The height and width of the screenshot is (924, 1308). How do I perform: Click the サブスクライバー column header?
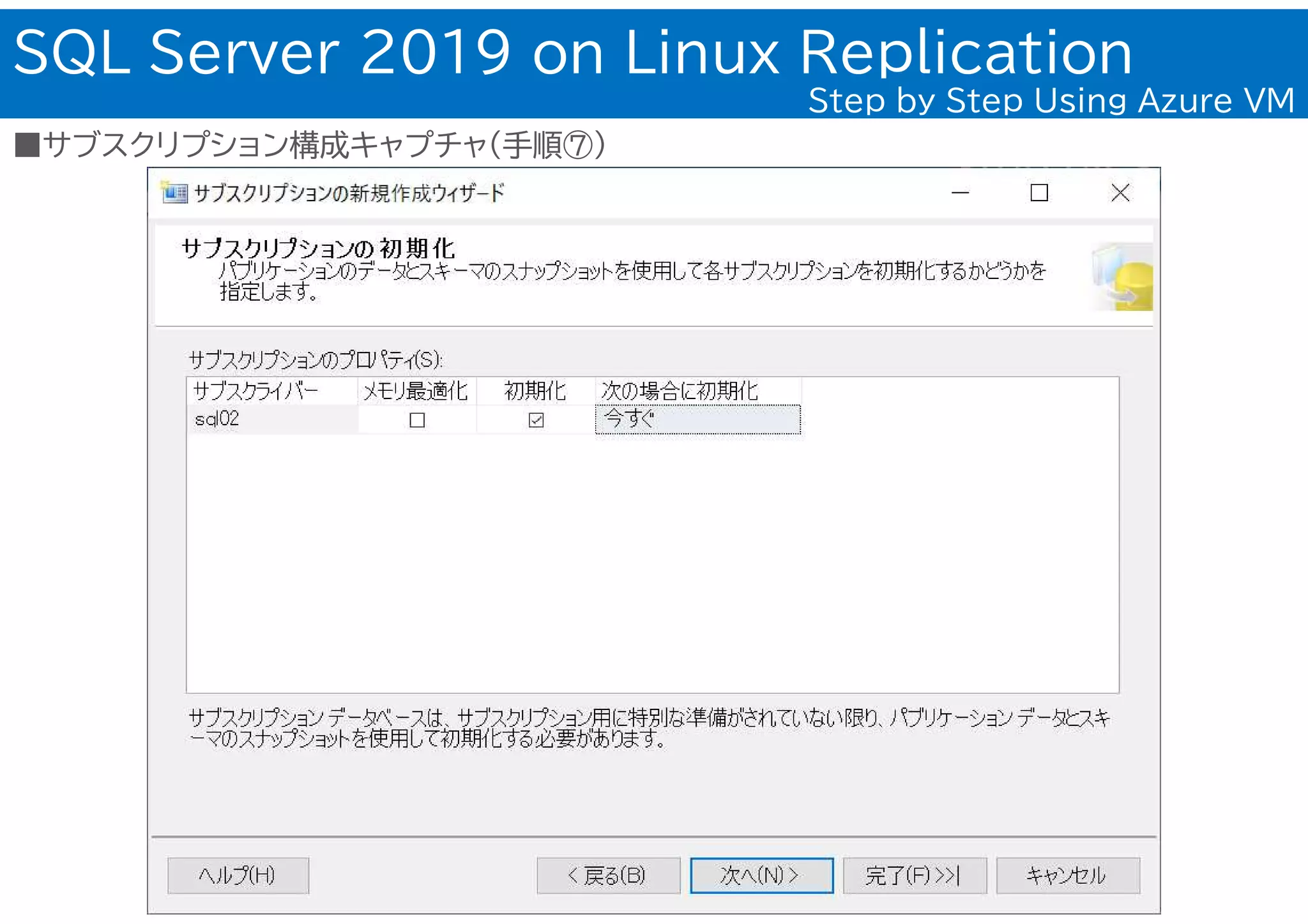(273, 391)
